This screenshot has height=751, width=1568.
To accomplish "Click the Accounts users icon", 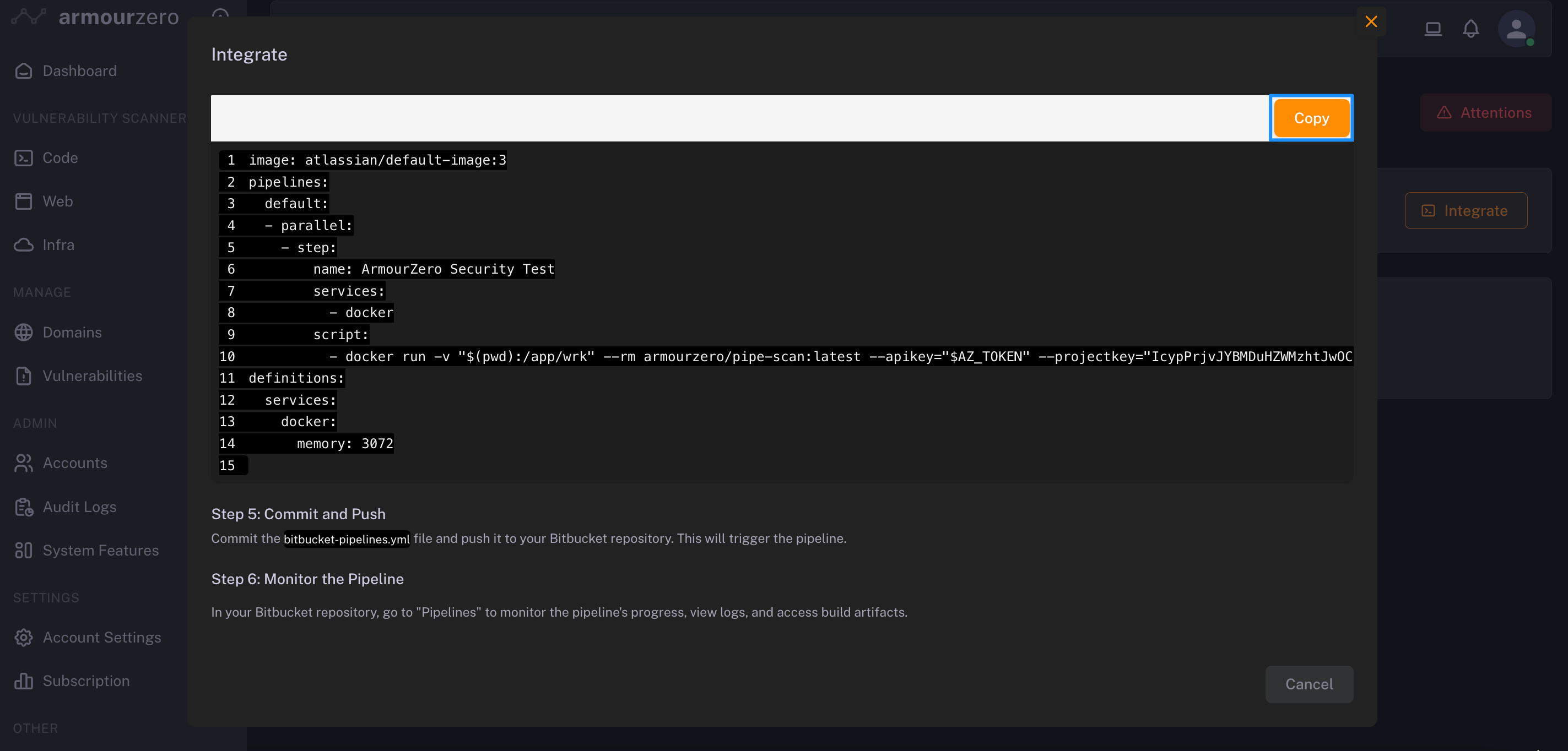I will tap(24, 464).
